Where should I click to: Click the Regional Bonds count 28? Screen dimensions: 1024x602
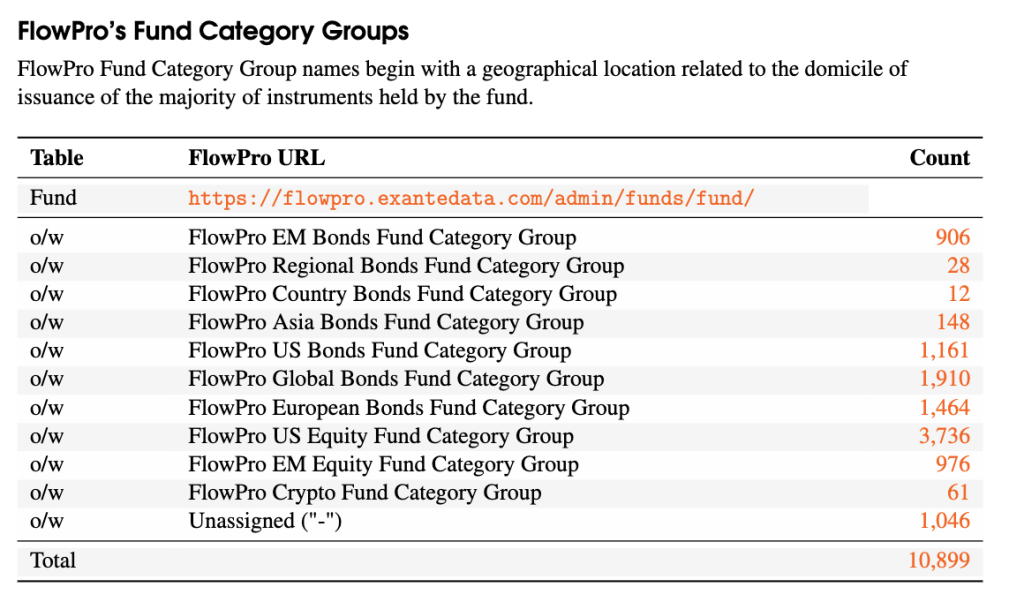tap(958, 266)
